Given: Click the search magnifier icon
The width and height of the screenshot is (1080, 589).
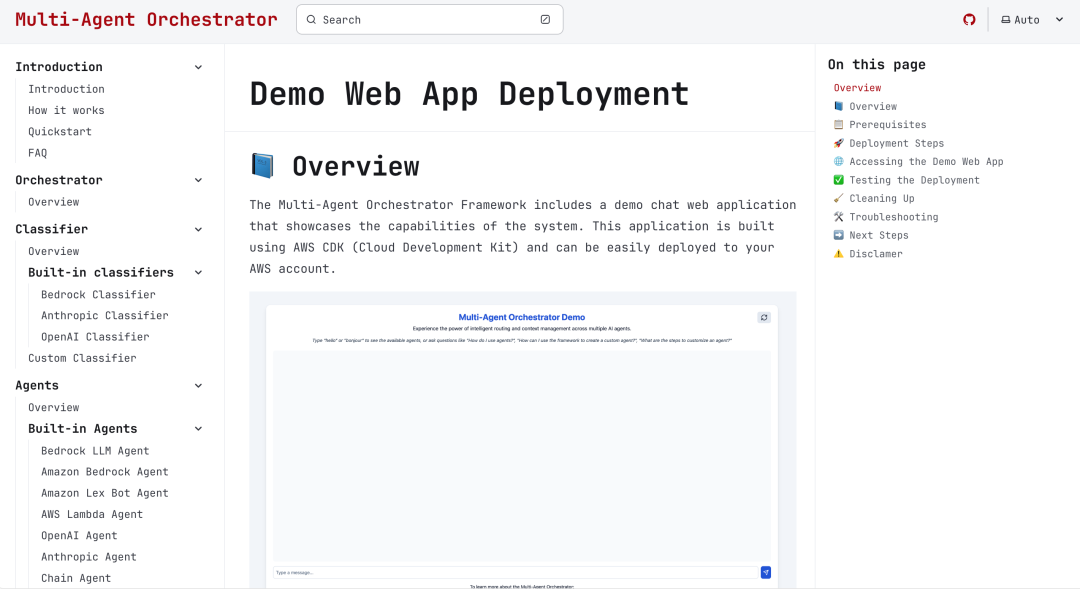Looking at the screenshot, I should [x=311, y=19].
